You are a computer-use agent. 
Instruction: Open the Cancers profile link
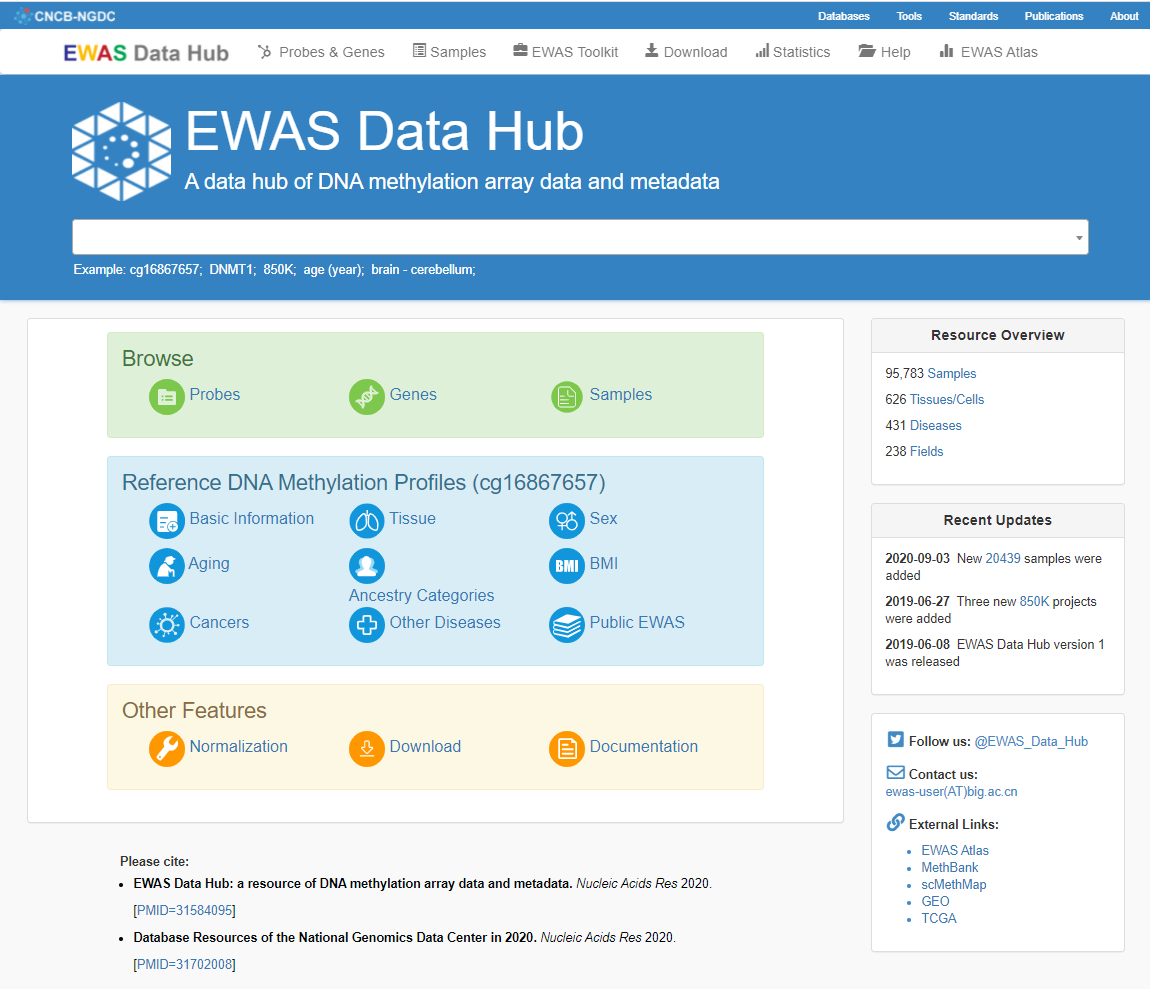click(x=219, y=622)
